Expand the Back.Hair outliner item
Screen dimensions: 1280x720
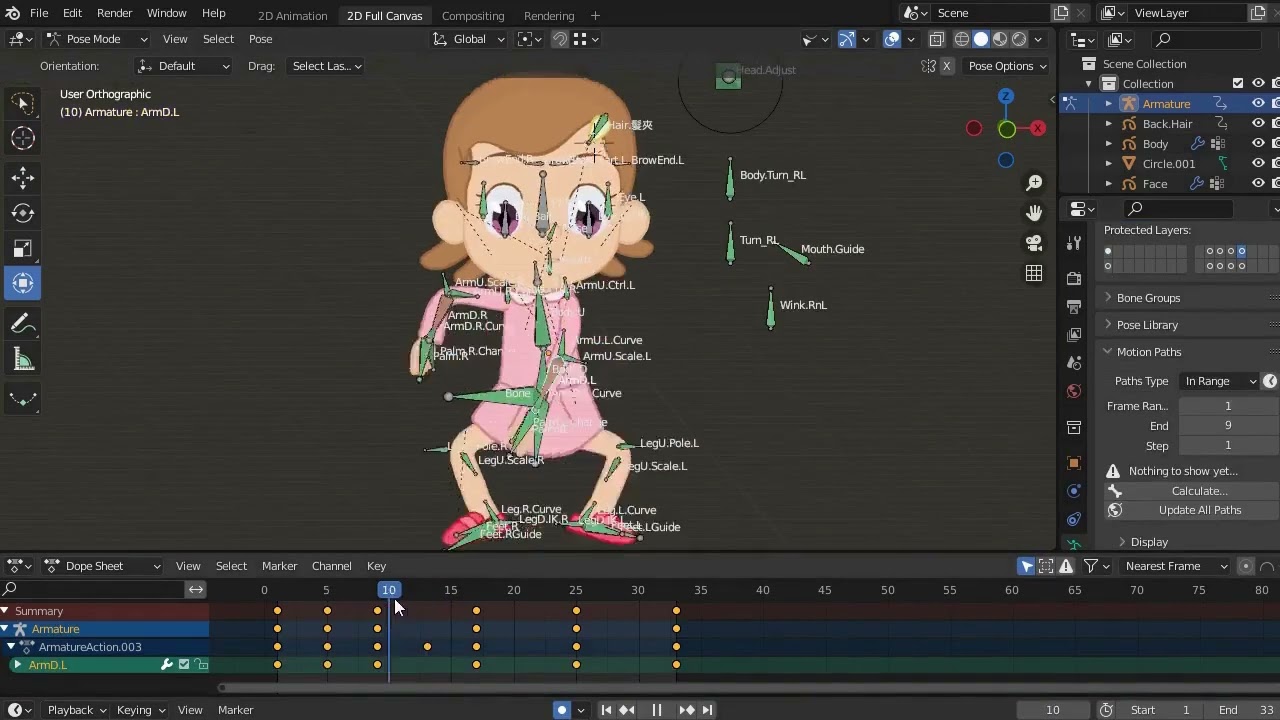(1108, 124)
